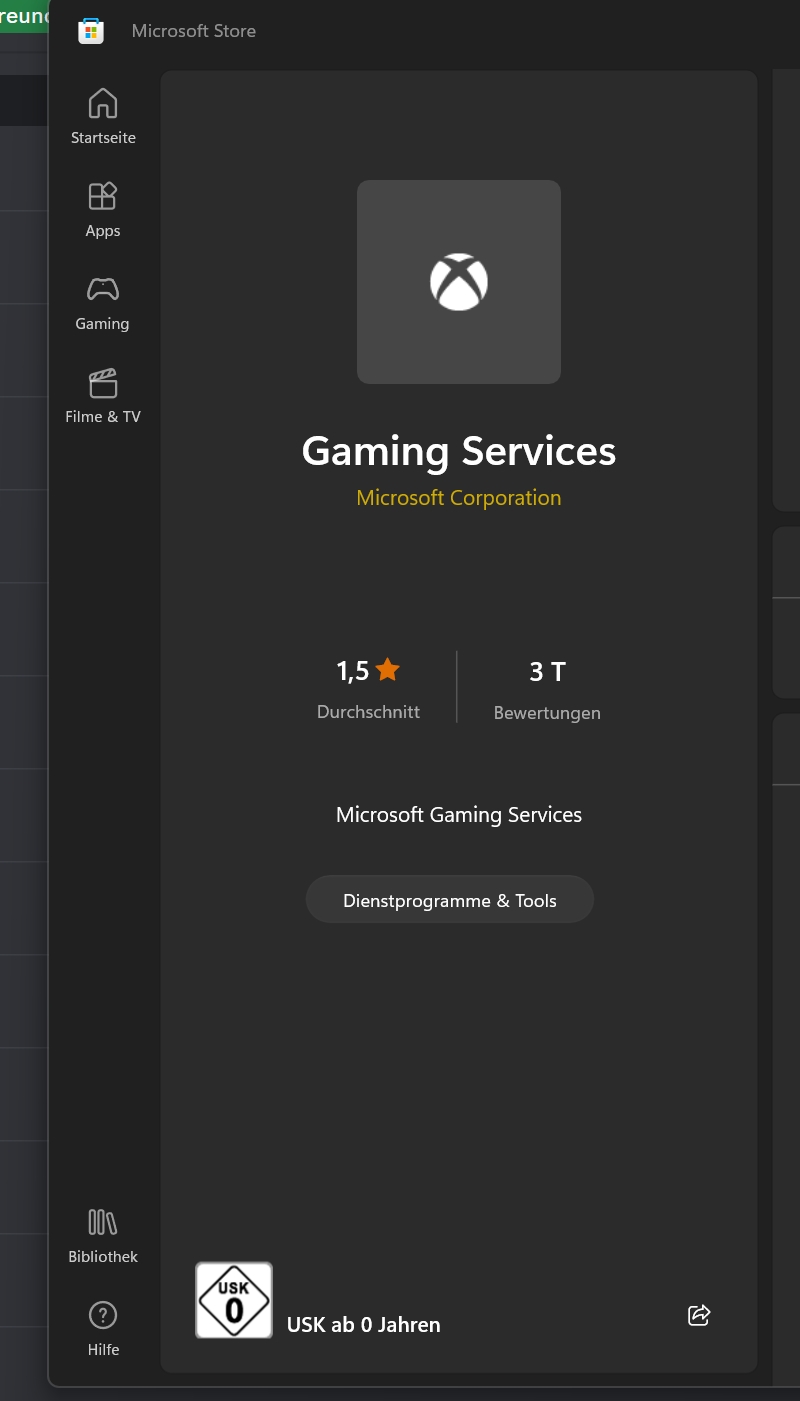800x1401 pixels.
Task: Open the Gaming section
Action: (x=103, y=303)
